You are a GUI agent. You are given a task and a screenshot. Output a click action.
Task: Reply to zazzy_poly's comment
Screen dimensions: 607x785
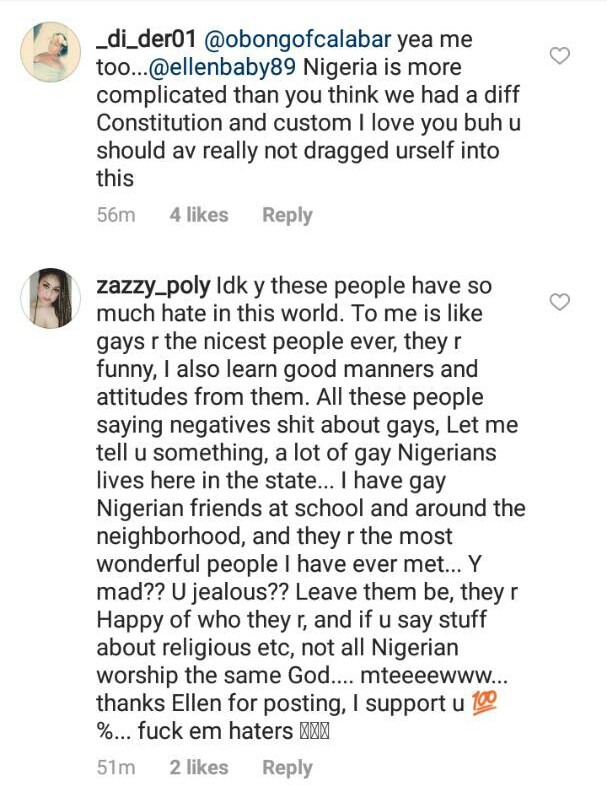(x=287, y=768)
